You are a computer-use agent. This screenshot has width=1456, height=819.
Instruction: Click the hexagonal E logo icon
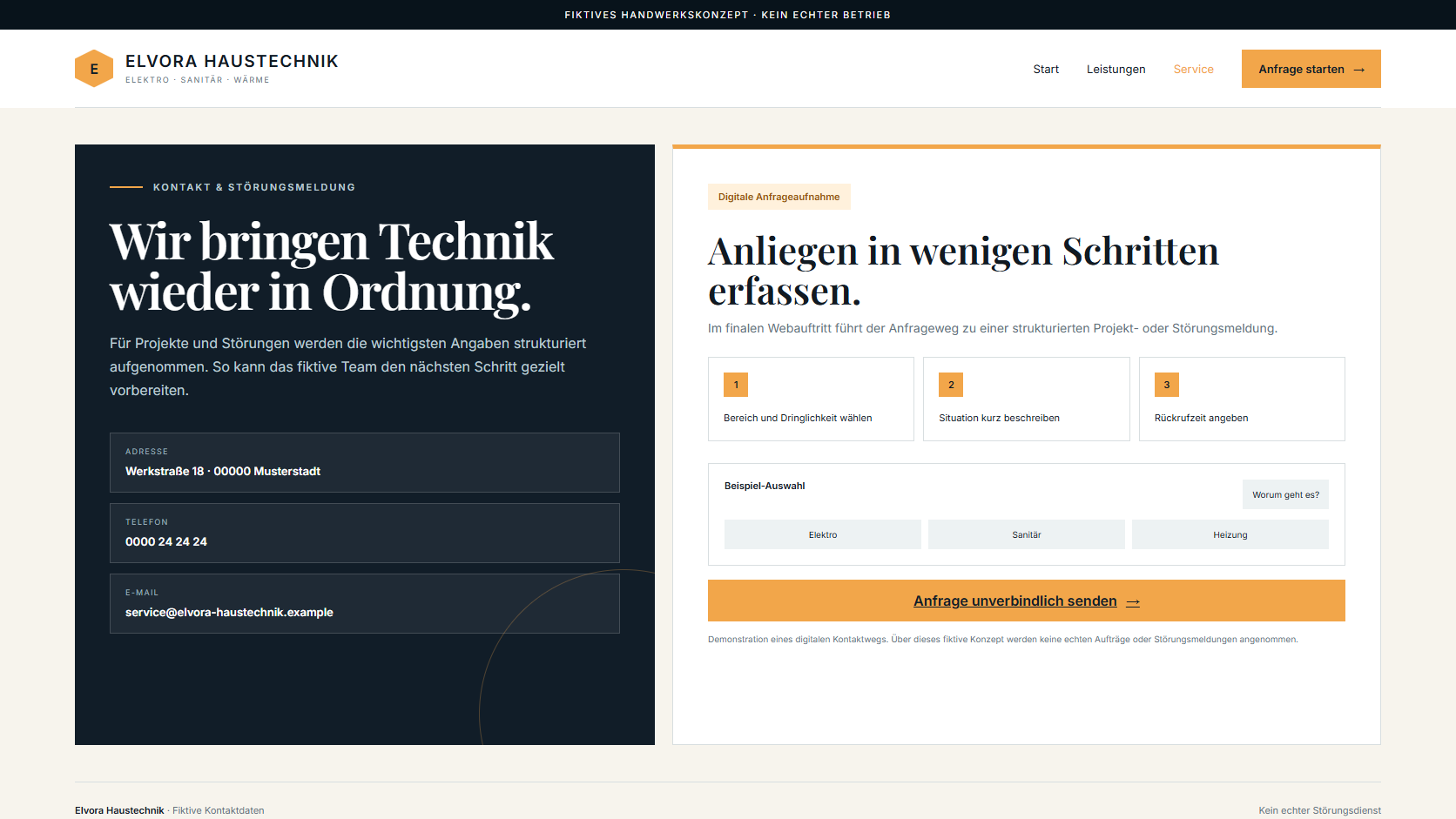point(94,69)
